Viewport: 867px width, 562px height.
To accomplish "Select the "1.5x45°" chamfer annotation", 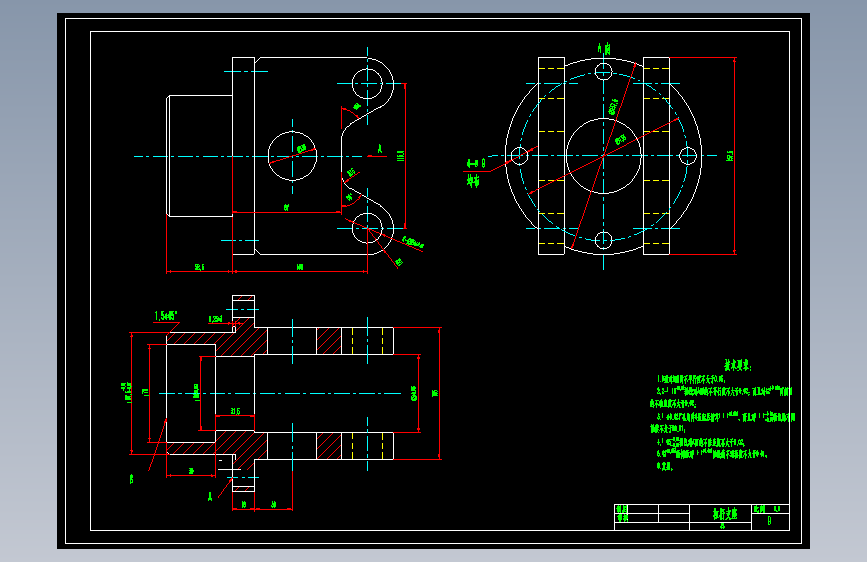I will (165, 316).
